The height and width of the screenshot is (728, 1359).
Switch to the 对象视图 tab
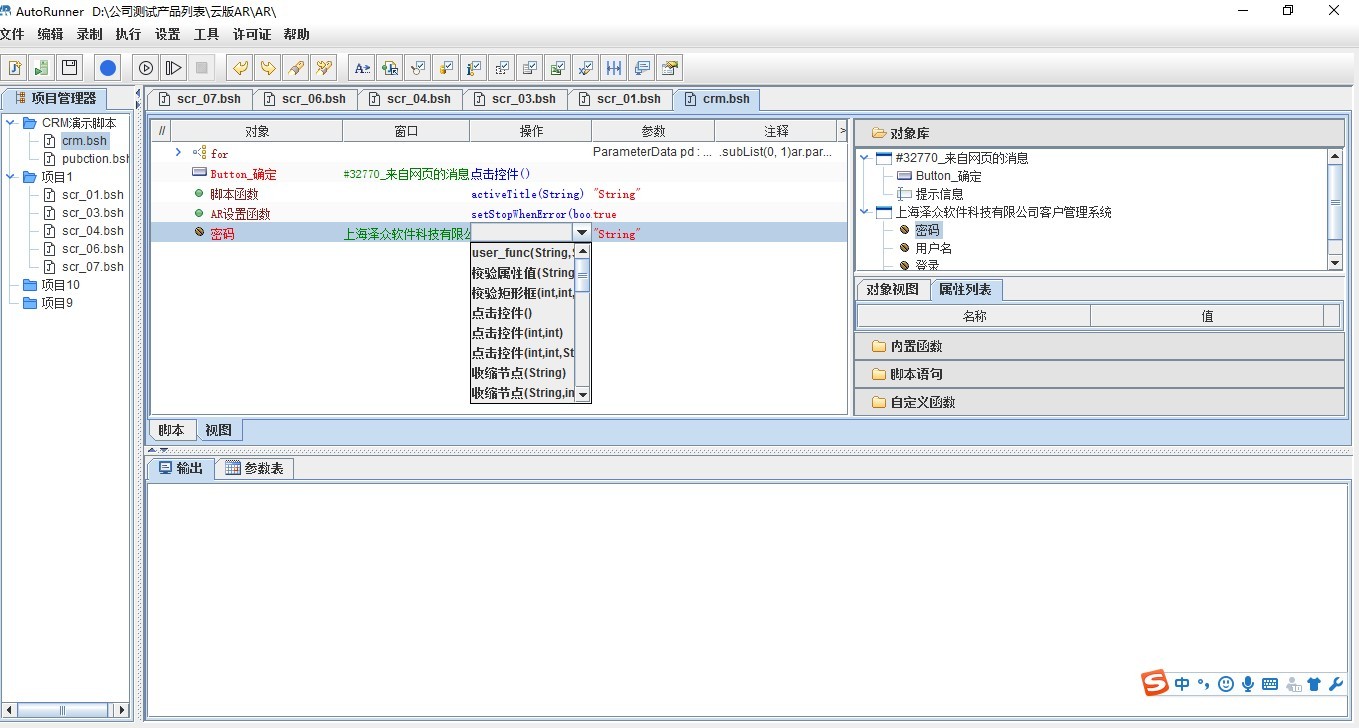click(x=892, y=289)
